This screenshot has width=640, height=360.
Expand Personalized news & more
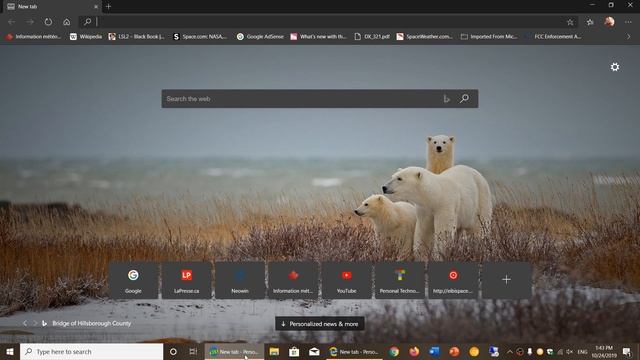click(x=320, y=324)
